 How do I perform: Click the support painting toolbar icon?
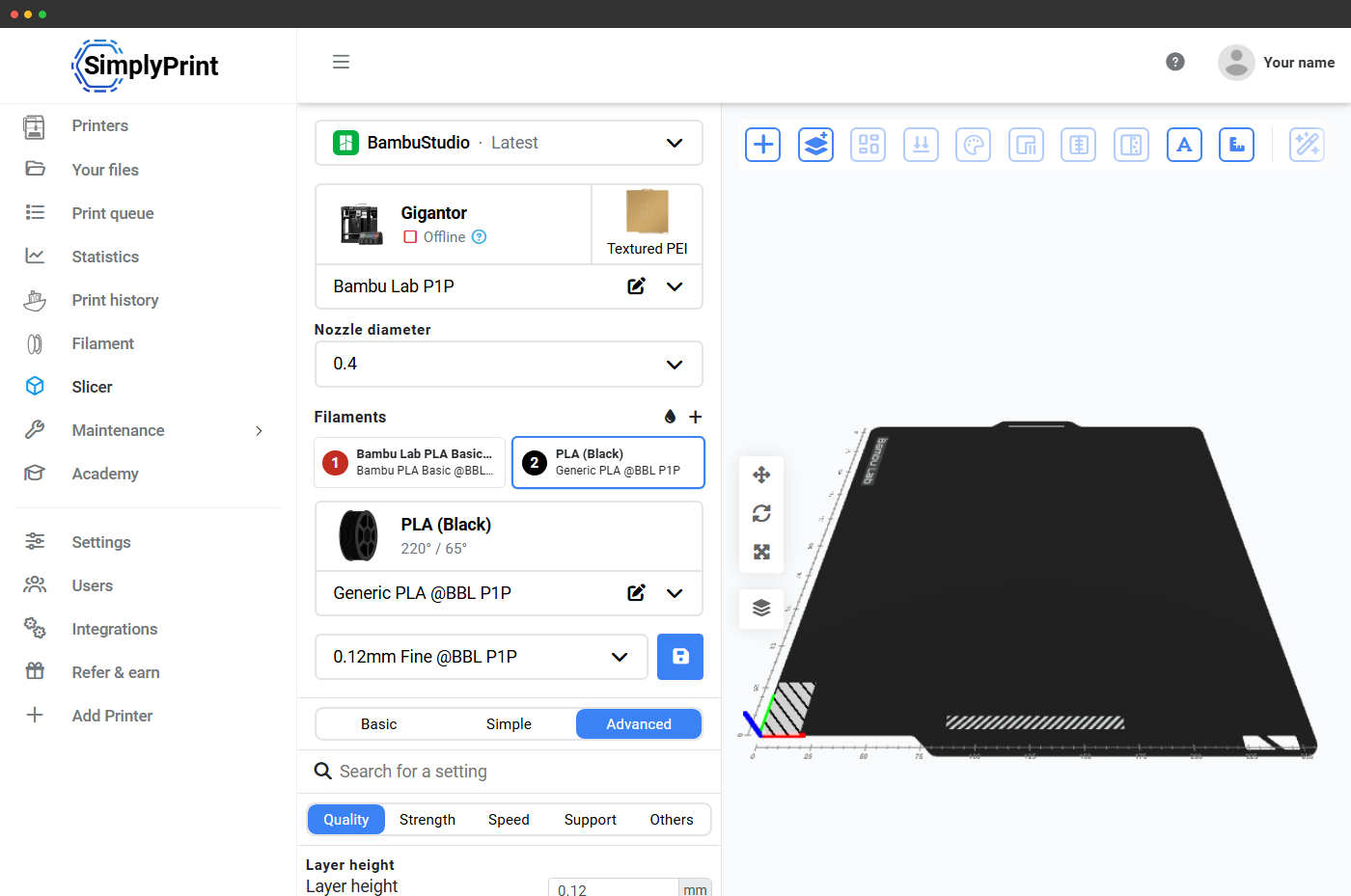1026,145
